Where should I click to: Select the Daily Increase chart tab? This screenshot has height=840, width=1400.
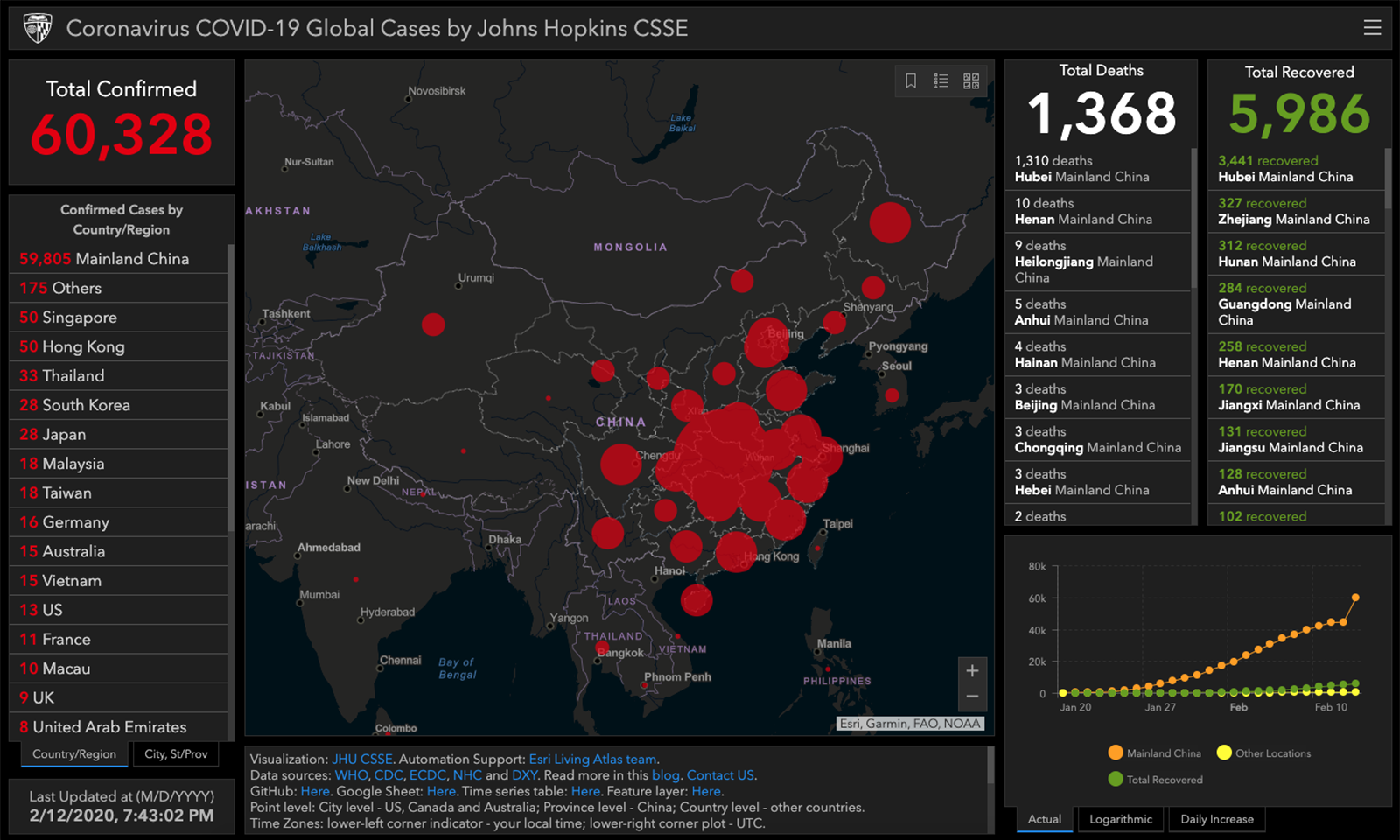(1217, 820)
